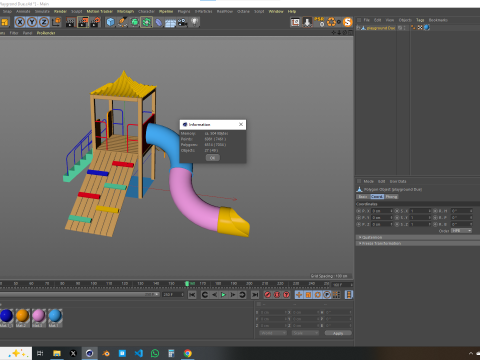Toggle Autokeying red button

[277, 295]
